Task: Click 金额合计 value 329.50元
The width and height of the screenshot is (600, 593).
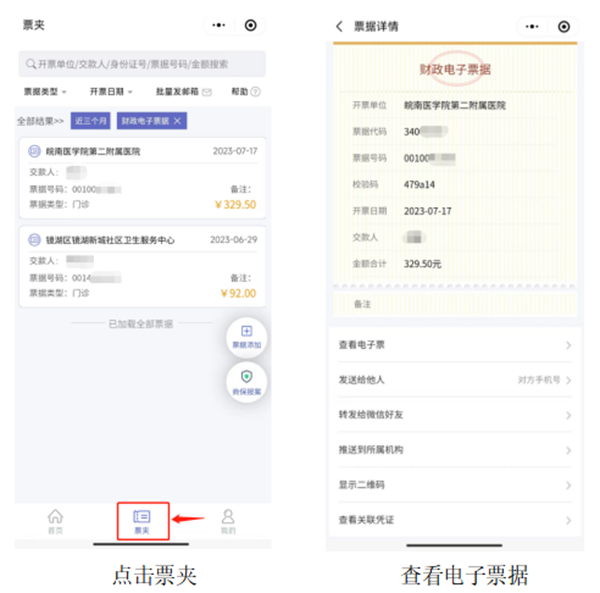Action: (423, 264)
